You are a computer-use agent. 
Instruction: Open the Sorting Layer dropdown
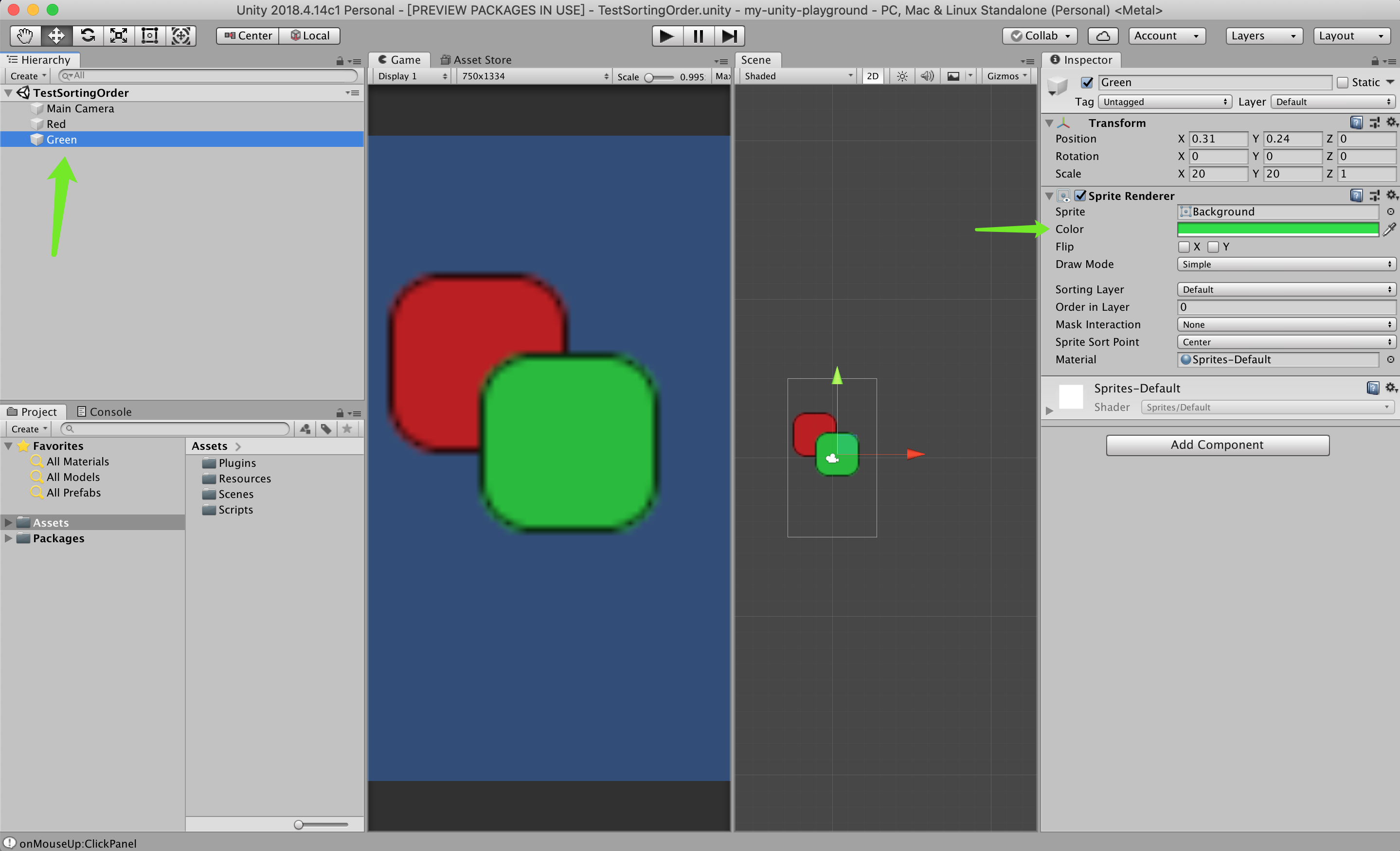pos(1286,290)
